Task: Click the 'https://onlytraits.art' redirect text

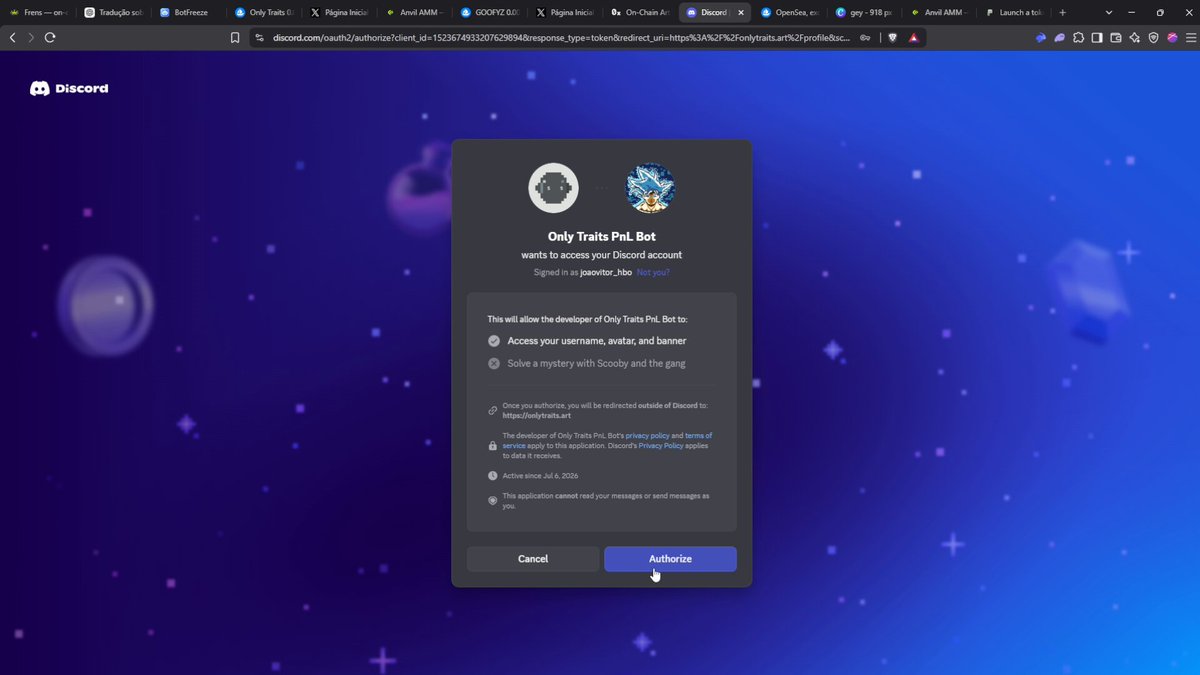Action: click(x=536, y=415)
